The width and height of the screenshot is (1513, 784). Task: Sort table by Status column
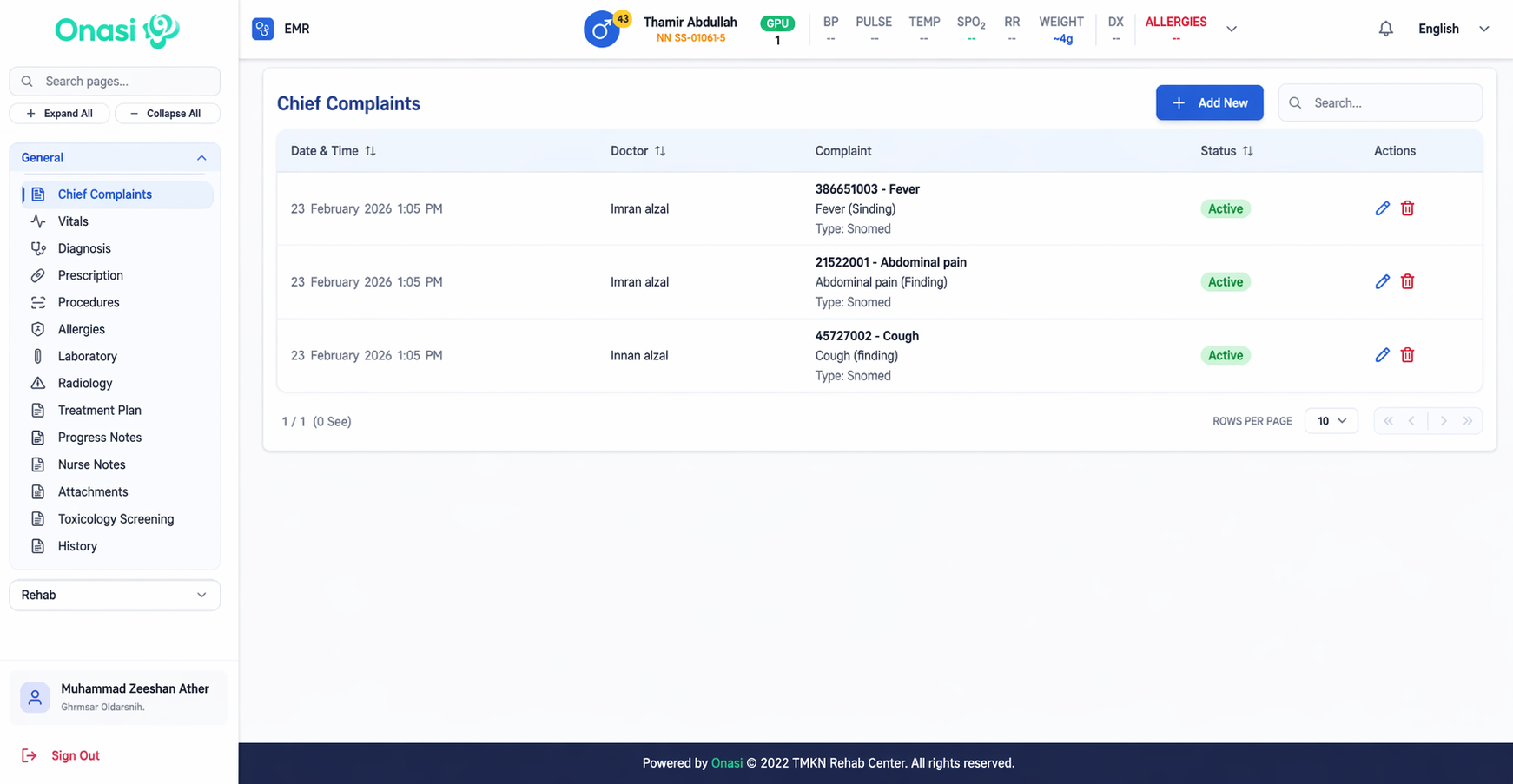click(1247, 151)
